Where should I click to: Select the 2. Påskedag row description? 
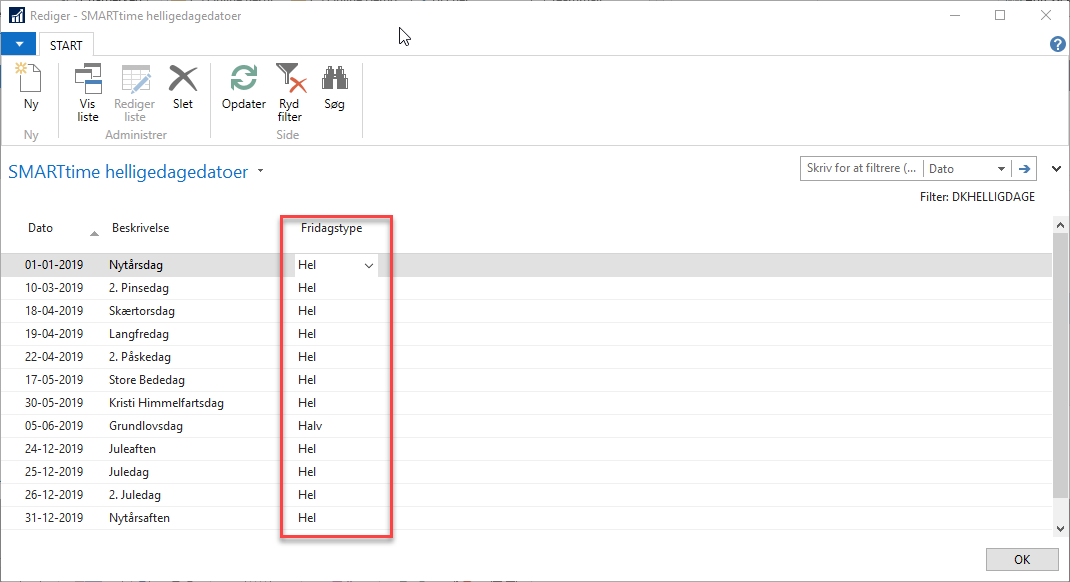coord(140,357)
